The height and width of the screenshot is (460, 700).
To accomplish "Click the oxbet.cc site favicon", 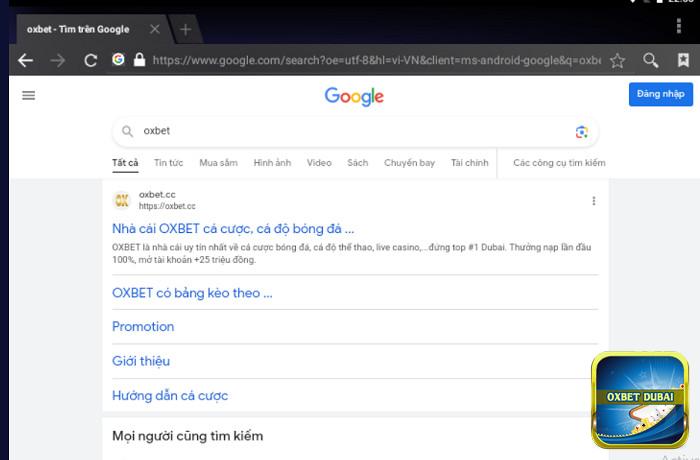I will [x=121, y=200].
